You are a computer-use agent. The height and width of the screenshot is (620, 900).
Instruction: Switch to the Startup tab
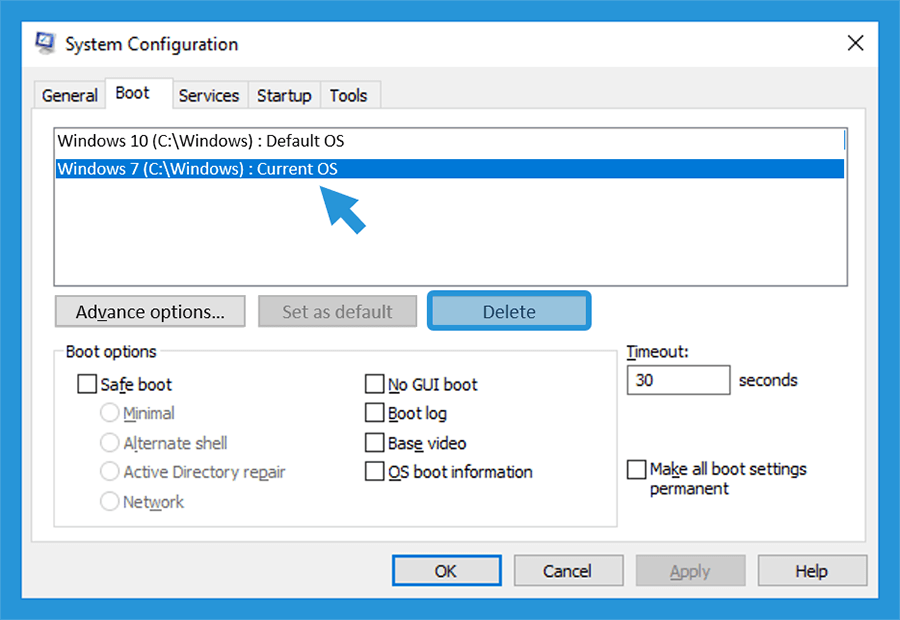coord(284,95)
